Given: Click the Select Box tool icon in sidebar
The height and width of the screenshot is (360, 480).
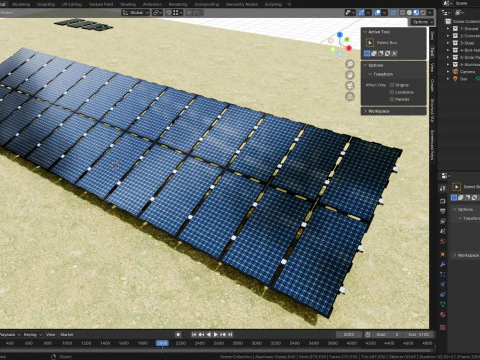Looking at the screenshot, I should click(370, 43).
